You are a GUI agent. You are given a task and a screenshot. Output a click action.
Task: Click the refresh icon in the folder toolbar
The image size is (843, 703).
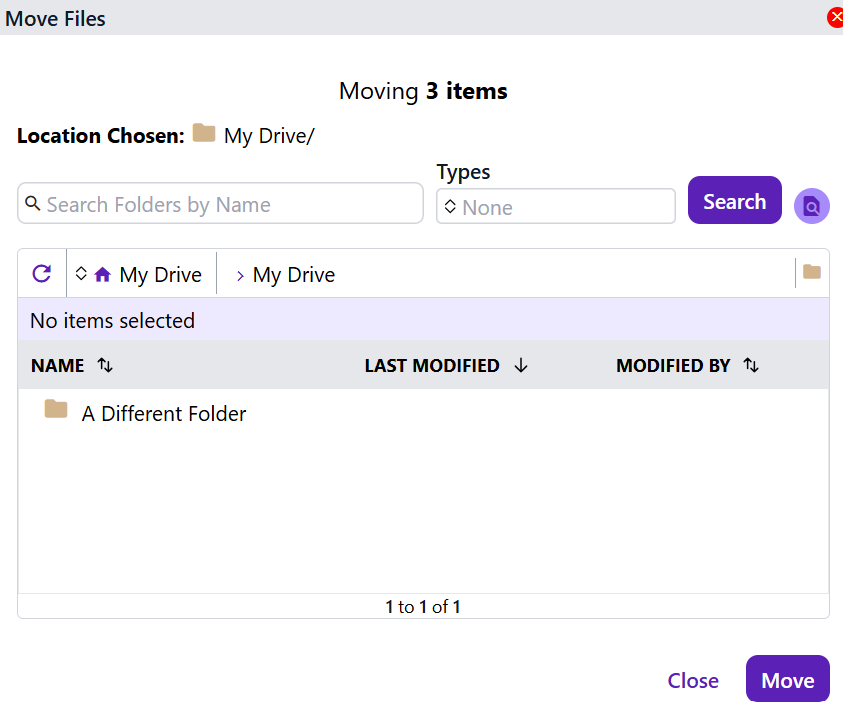42,274
